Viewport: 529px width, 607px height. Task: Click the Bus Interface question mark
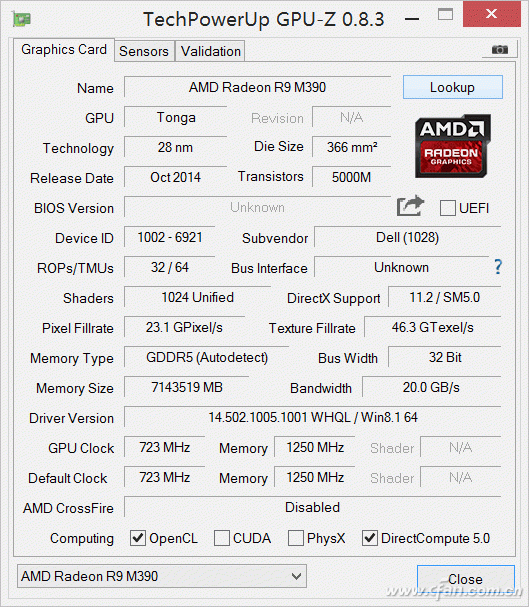click(x=498, y=267)
